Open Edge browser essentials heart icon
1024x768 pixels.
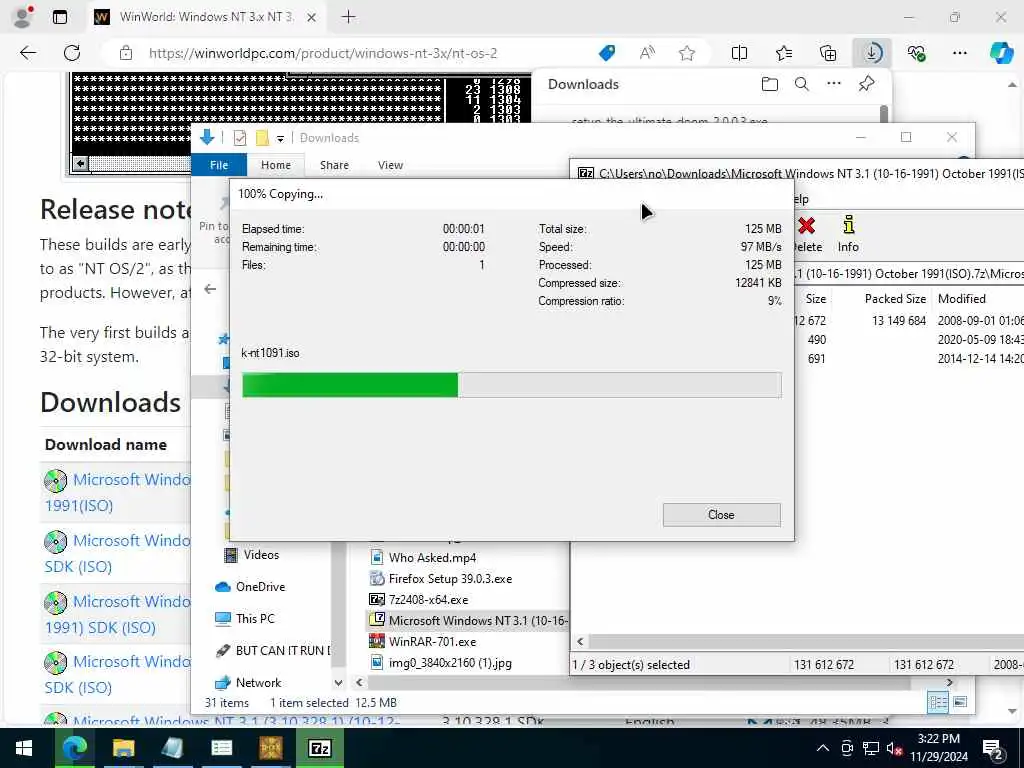916,53
